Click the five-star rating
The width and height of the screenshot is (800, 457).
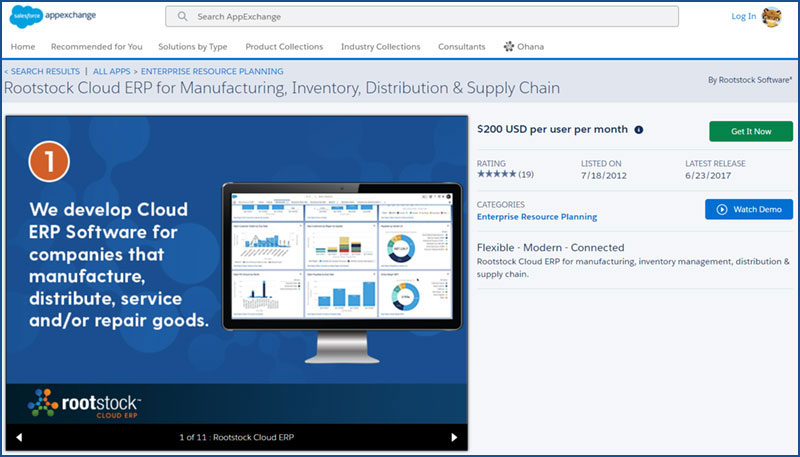click(496, 174)
